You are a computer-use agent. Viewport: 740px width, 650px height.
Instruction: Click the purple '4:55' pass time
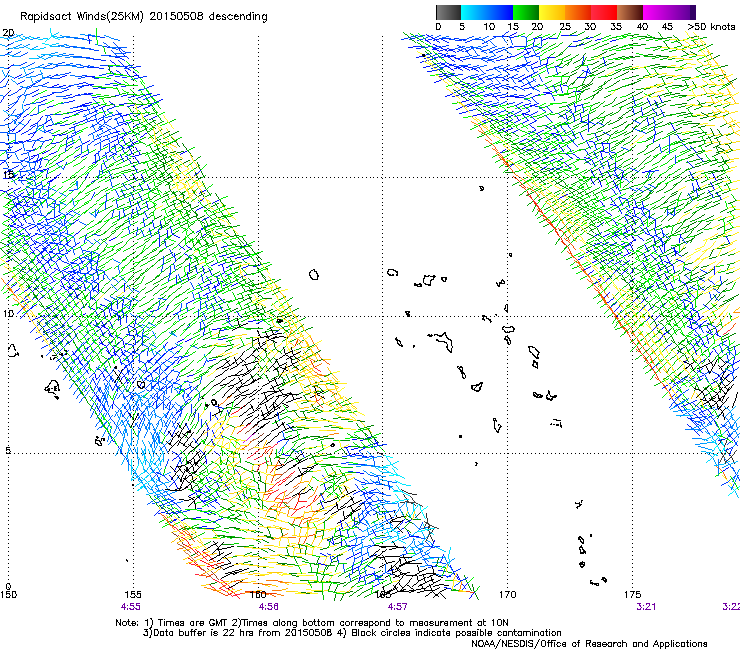point(131,607)
